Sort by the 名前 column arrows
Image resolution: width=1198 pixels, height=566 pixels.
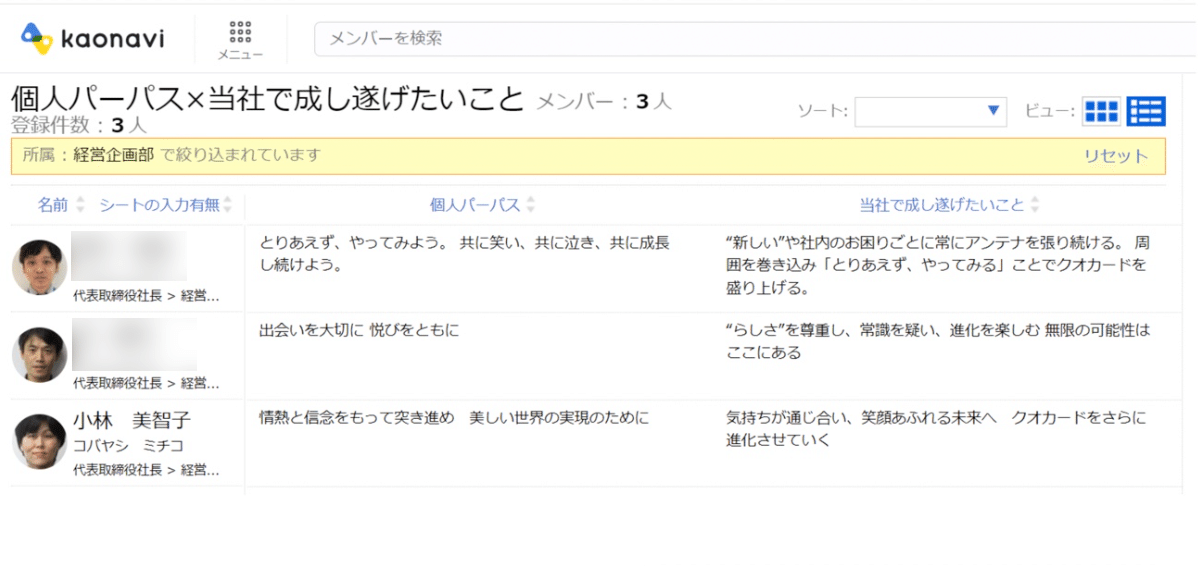(x=81, y=205)
